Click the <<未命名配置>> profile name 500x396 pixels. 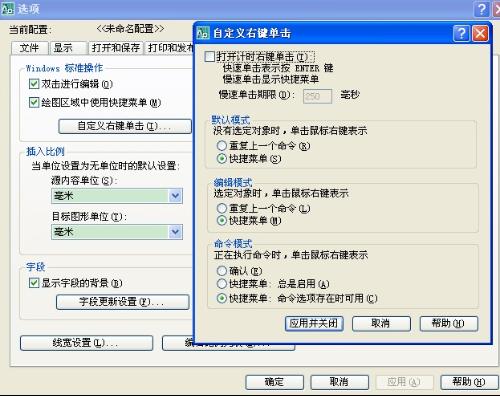point(130,29)
